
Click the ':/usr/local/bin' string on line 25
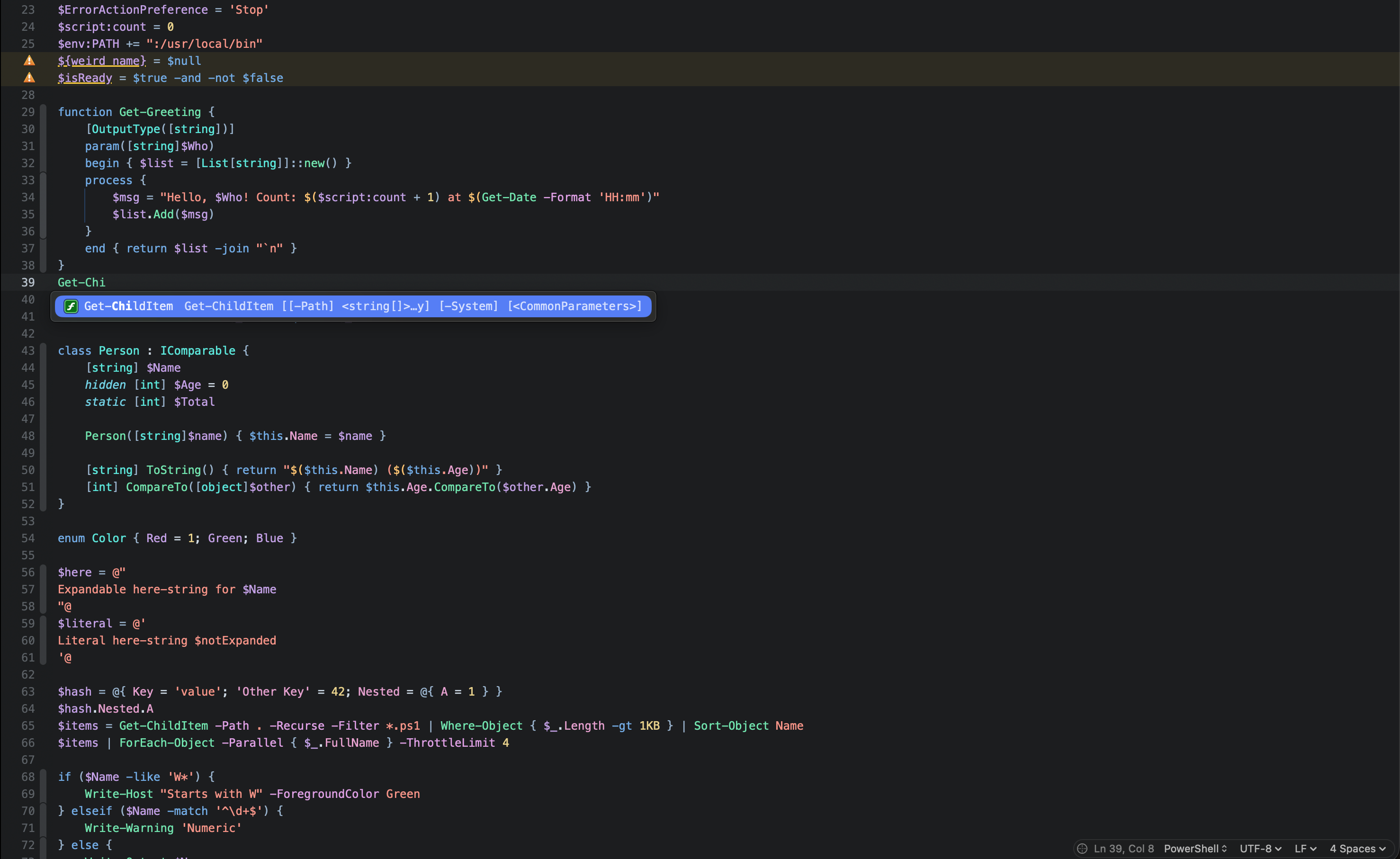click(x=204, y=44)
